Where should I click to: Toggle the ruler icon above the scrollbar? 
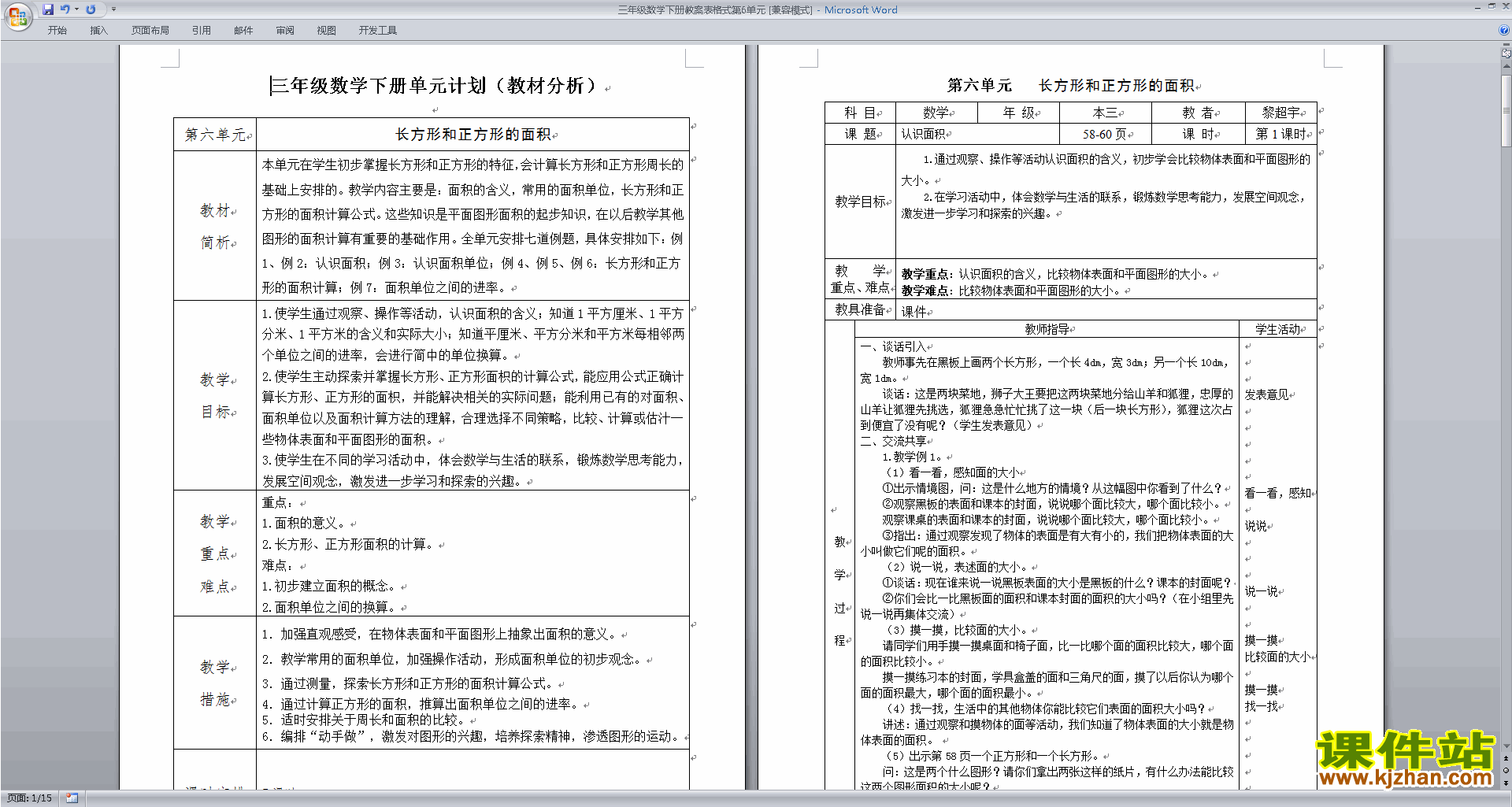click(1506, 54)
